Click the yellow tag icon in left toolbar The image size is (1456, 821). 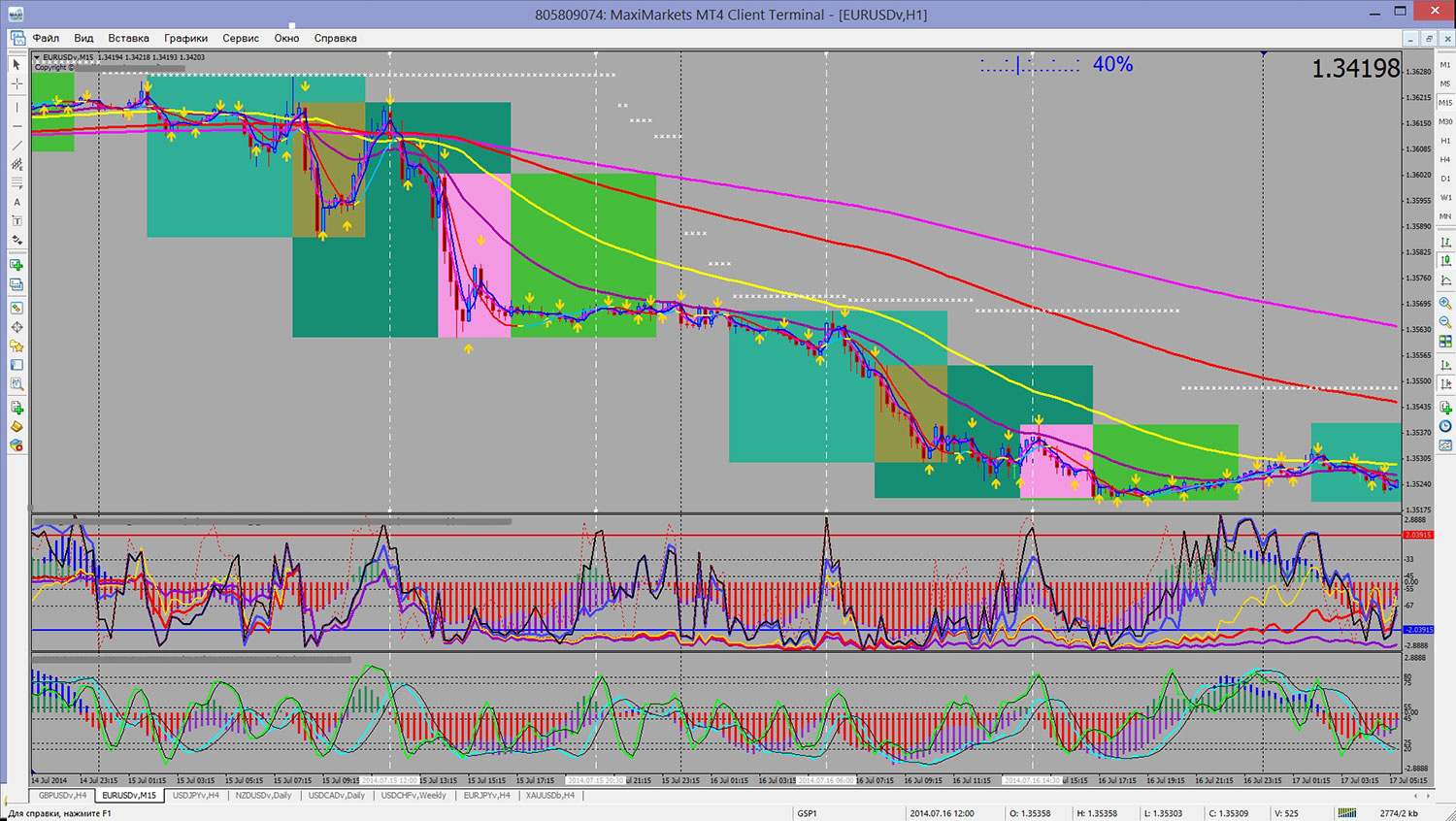[17, 427]
